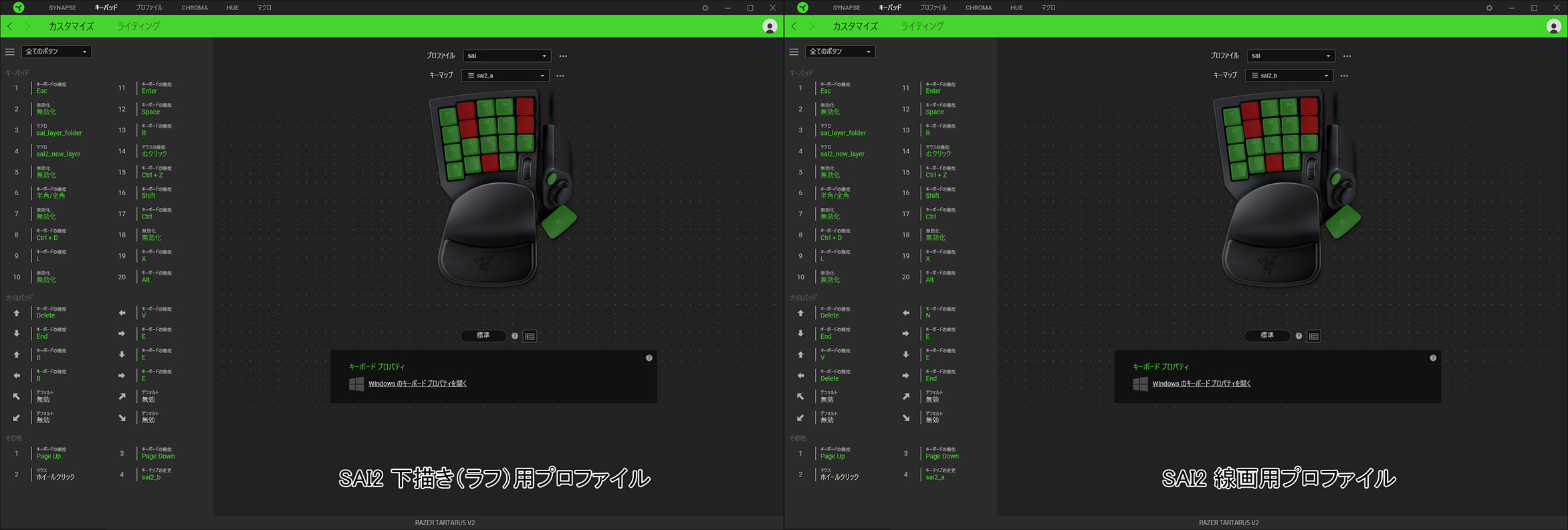Select カスタマイズ tab in left window
This screenshot has height=530, width=1568.
[x=72, y=26]
